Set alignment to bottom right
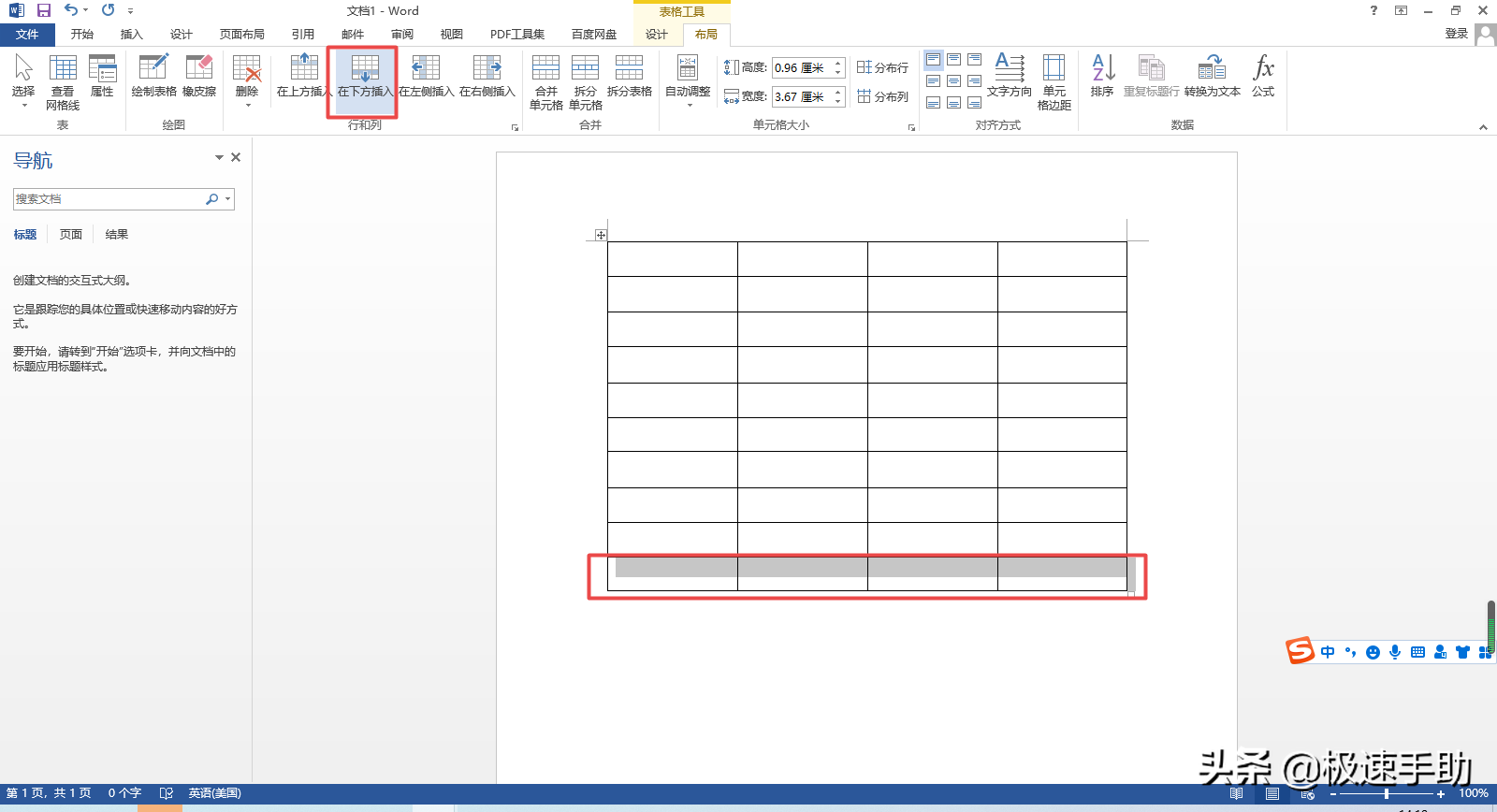1497x812 pixels. point(975,102)
